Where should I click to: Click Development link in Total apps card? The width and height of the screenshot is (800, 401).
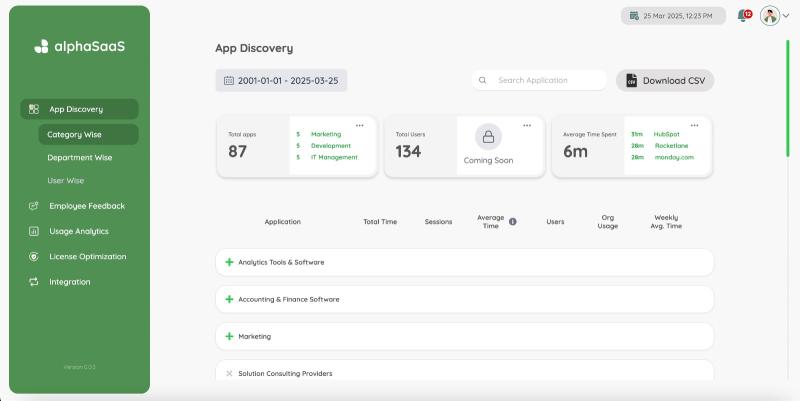331,146
